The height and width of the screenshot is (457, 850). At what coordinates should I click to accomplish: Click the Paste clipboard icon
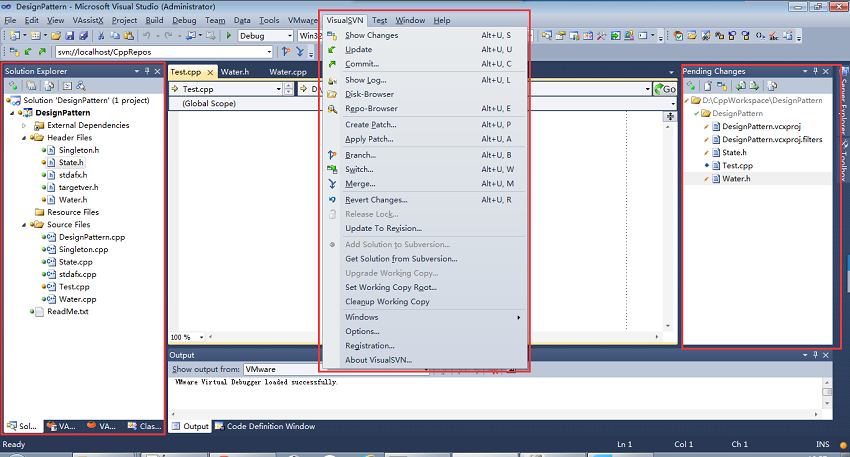click(129, 36)
